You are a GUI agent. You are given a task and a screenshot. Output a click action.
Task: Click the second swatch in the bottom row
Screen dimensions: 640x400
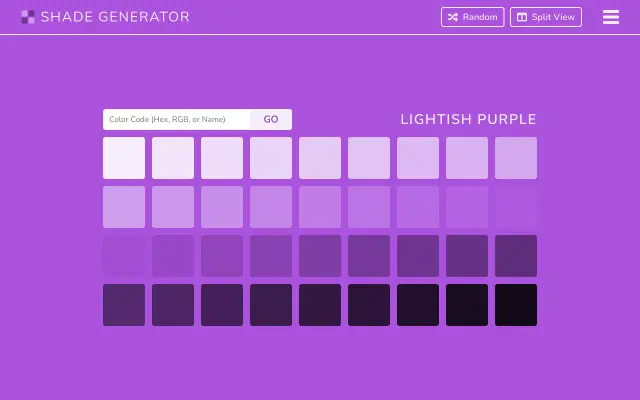pyautogui.click(x=173, y=305)
